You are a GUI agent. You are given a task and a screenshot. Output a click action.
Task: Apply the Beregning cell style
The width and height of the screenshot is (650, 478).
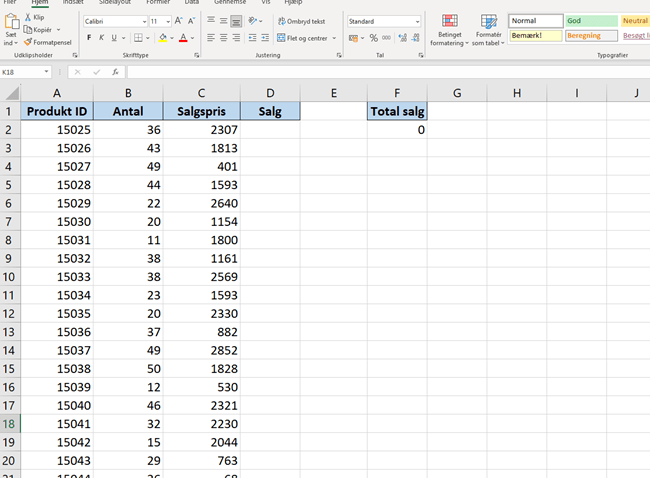590,35
